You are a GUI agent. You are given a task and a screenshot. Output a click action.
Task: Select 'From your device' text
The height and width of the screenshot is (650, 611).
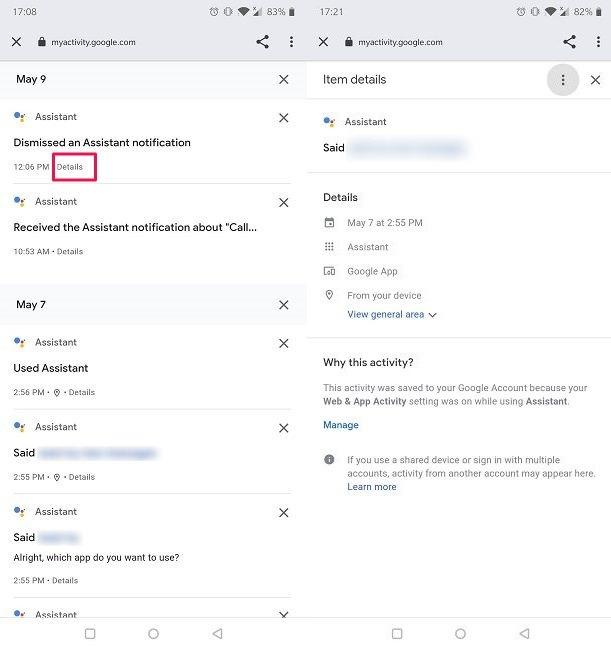(x=384, y=295)
